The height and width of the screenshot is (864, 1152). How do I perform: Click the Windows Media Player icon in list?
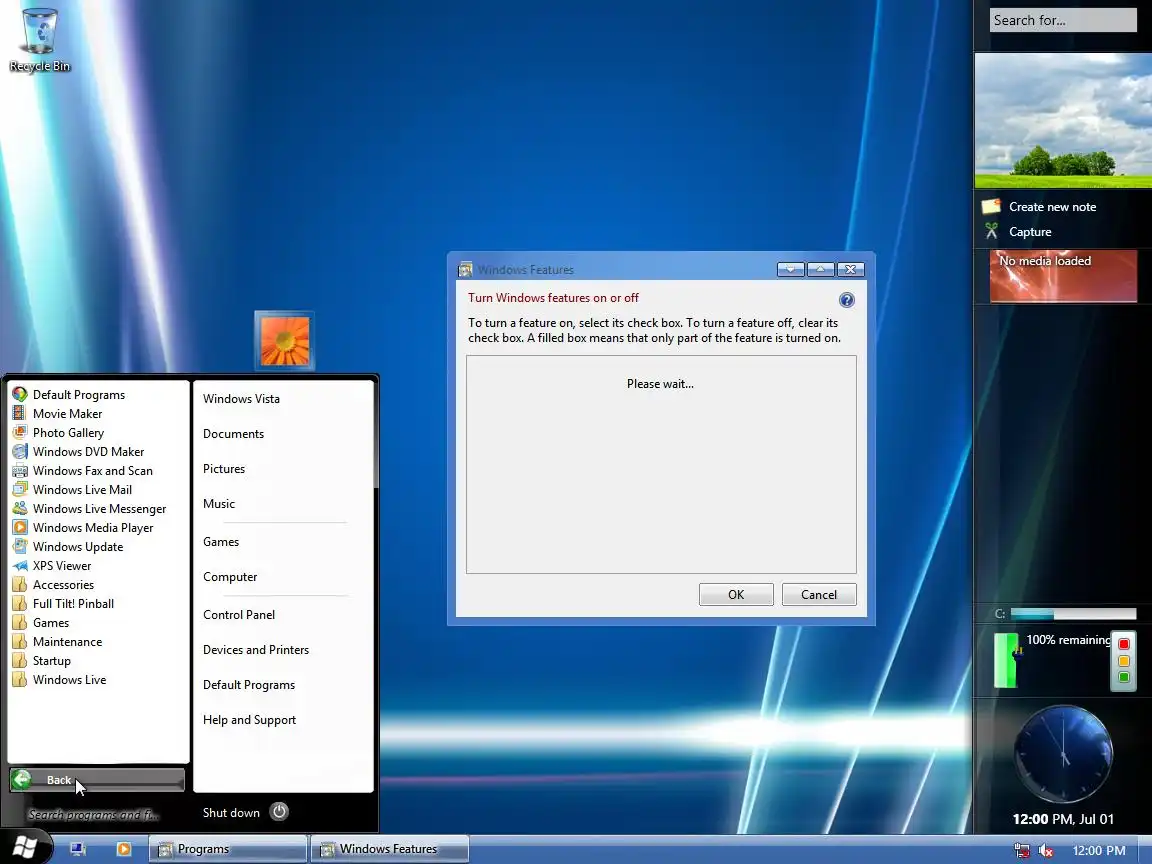point(20,528)
